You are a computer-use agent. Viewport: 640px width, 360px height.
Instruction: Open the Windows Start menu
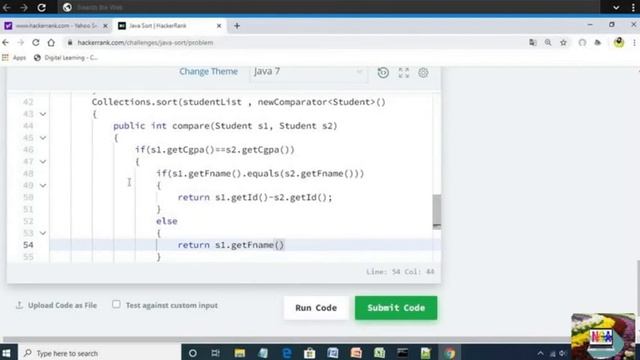(7, 353)
